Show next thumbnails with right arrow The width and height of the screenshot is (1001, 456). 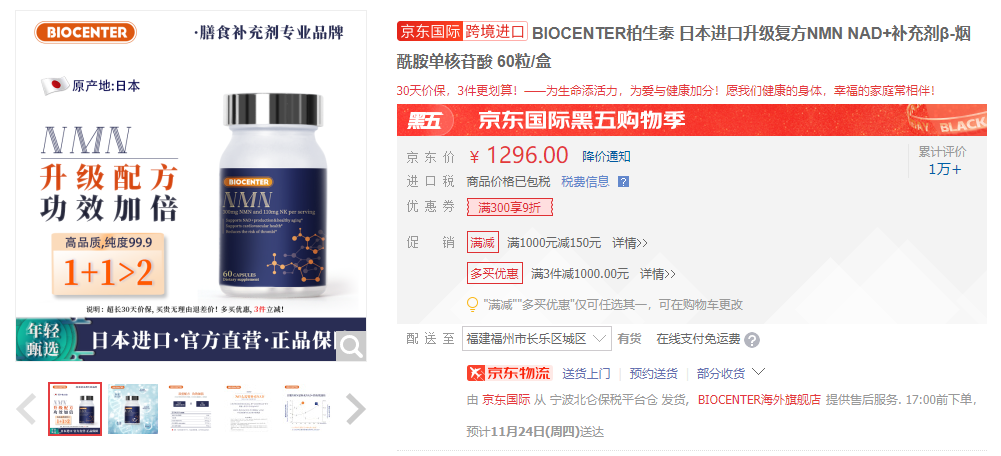click(x=356, y=409)
